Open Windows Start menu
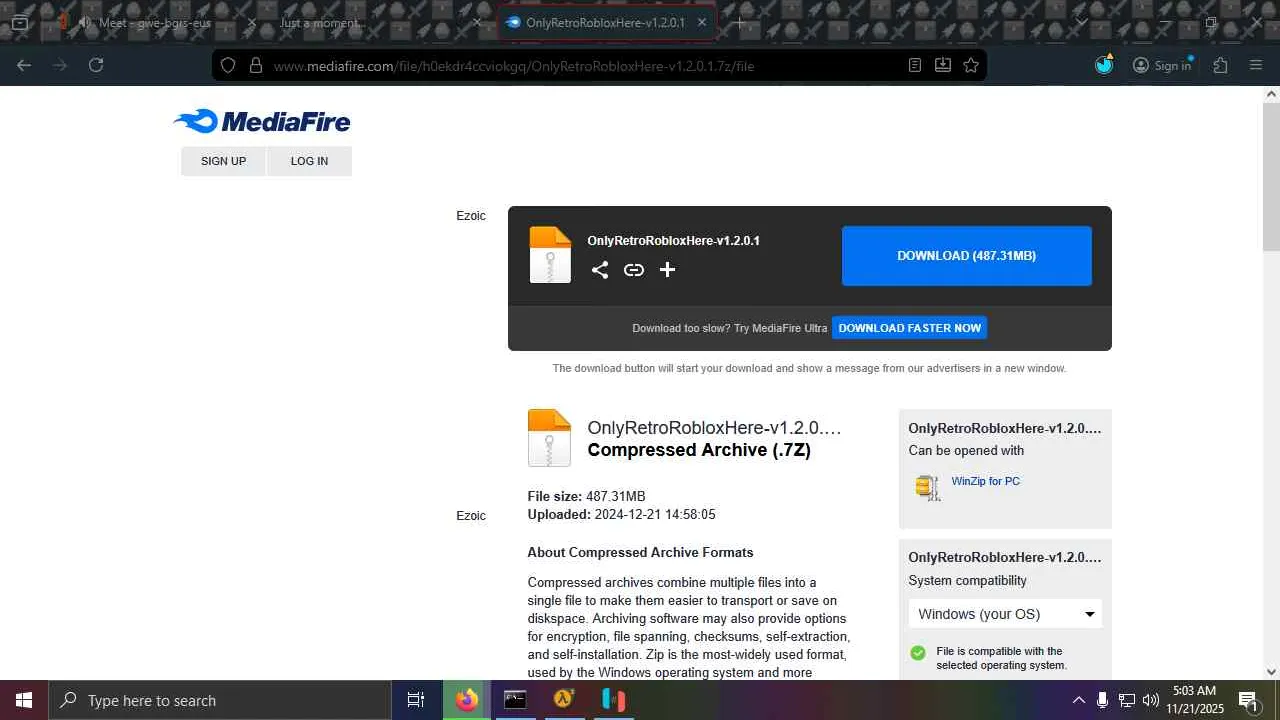The width and height of the screenshot is (1280, 720). click(24, 700)
